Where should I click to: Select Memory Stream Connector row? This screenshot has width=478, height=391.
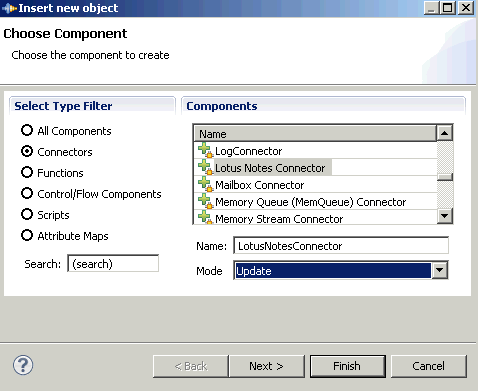click(x=315, y=218)
